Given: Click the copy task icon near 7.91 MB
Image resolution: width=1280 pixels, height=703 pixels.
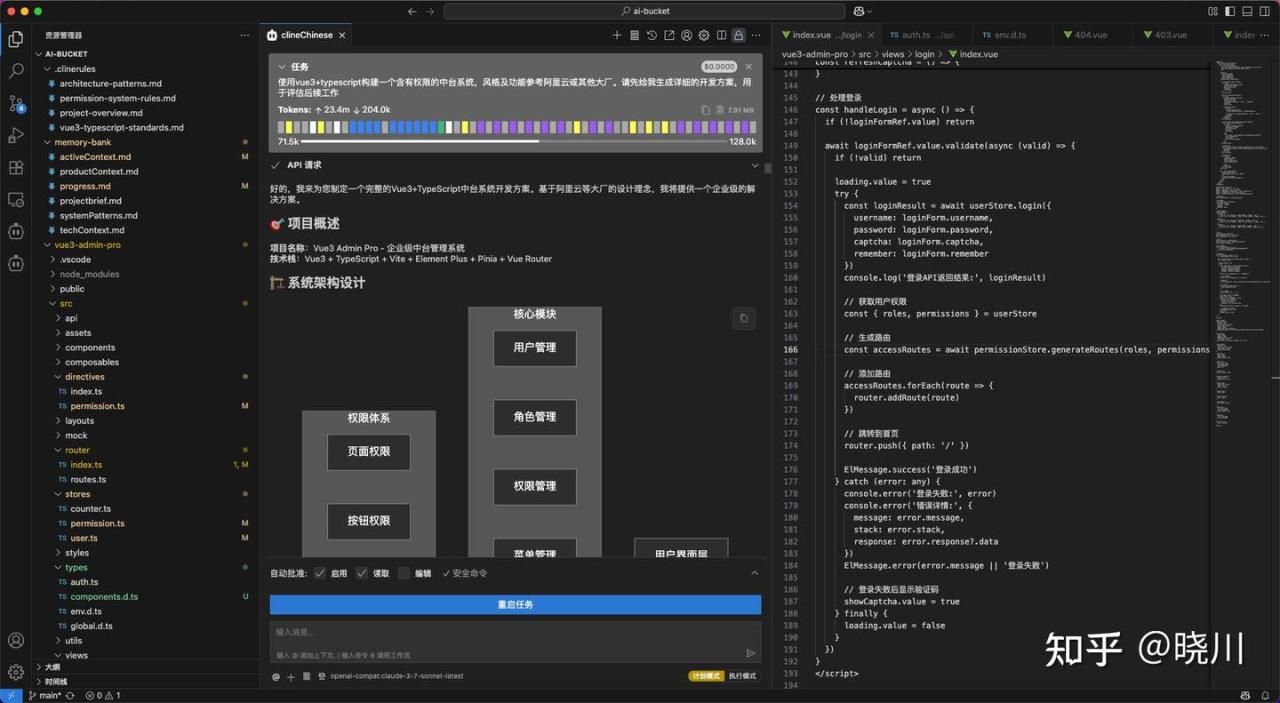Looking at the screenshot, I should 706,110.
